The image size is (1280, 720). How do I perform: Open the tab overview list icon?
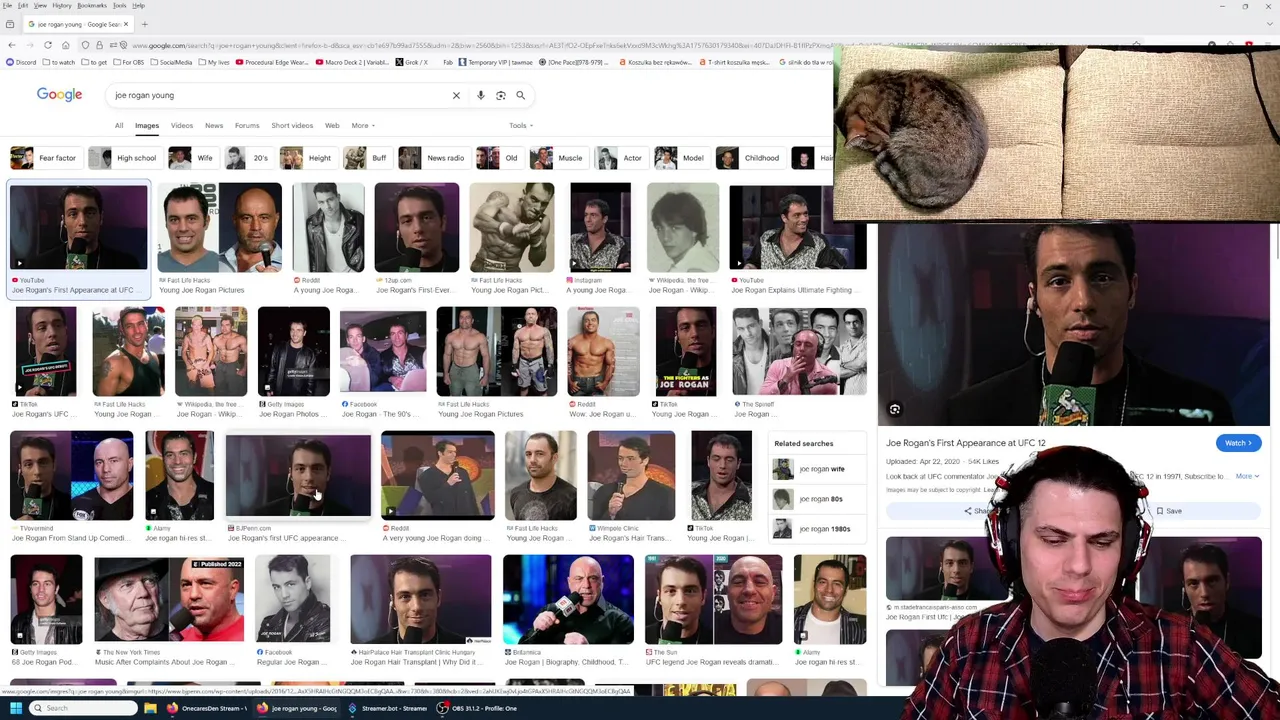pos(10,24)
